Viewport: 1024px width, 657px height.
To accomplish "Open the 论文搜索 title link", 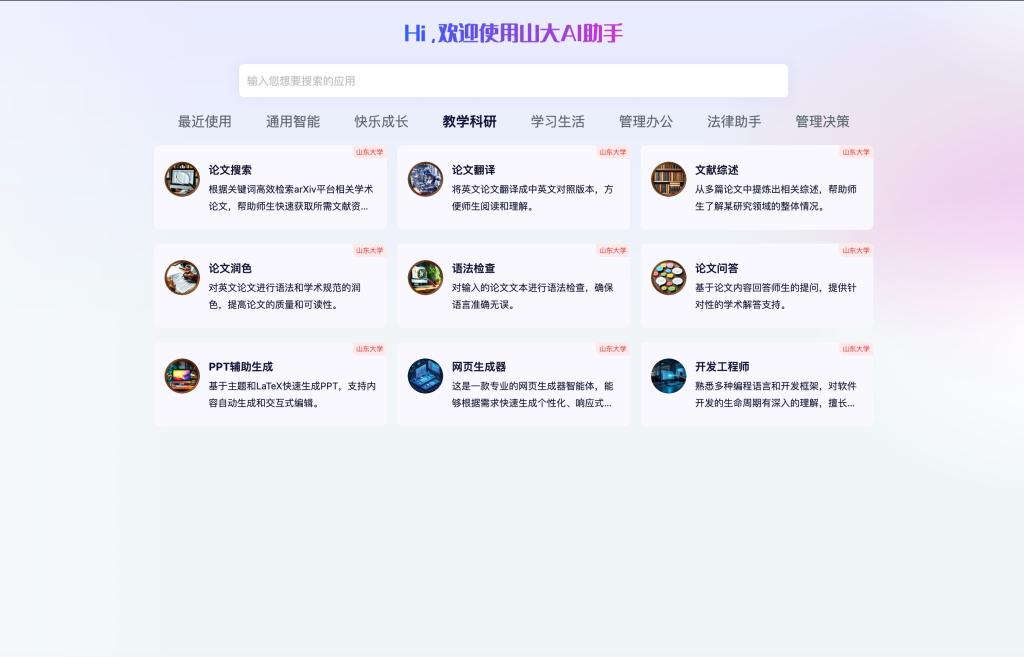I will (x=230, y=170).
